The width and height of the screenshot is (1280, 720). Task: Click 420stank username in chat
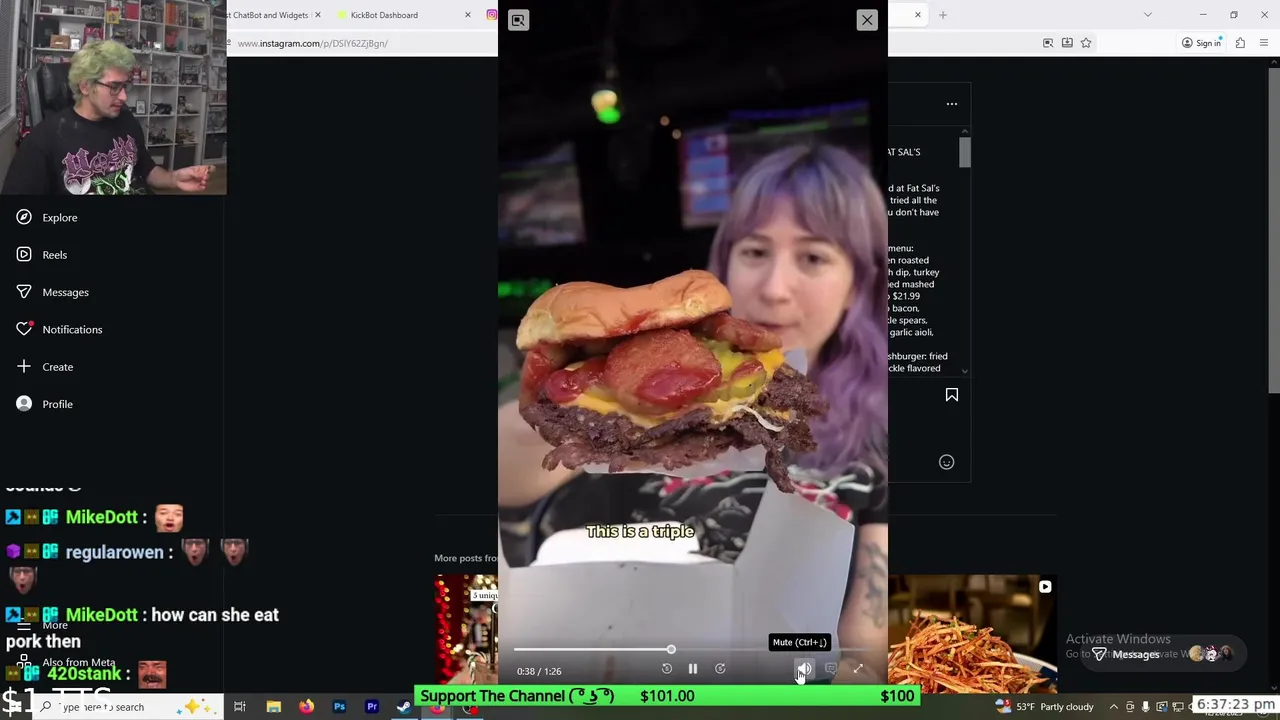(x=85, y=674)
